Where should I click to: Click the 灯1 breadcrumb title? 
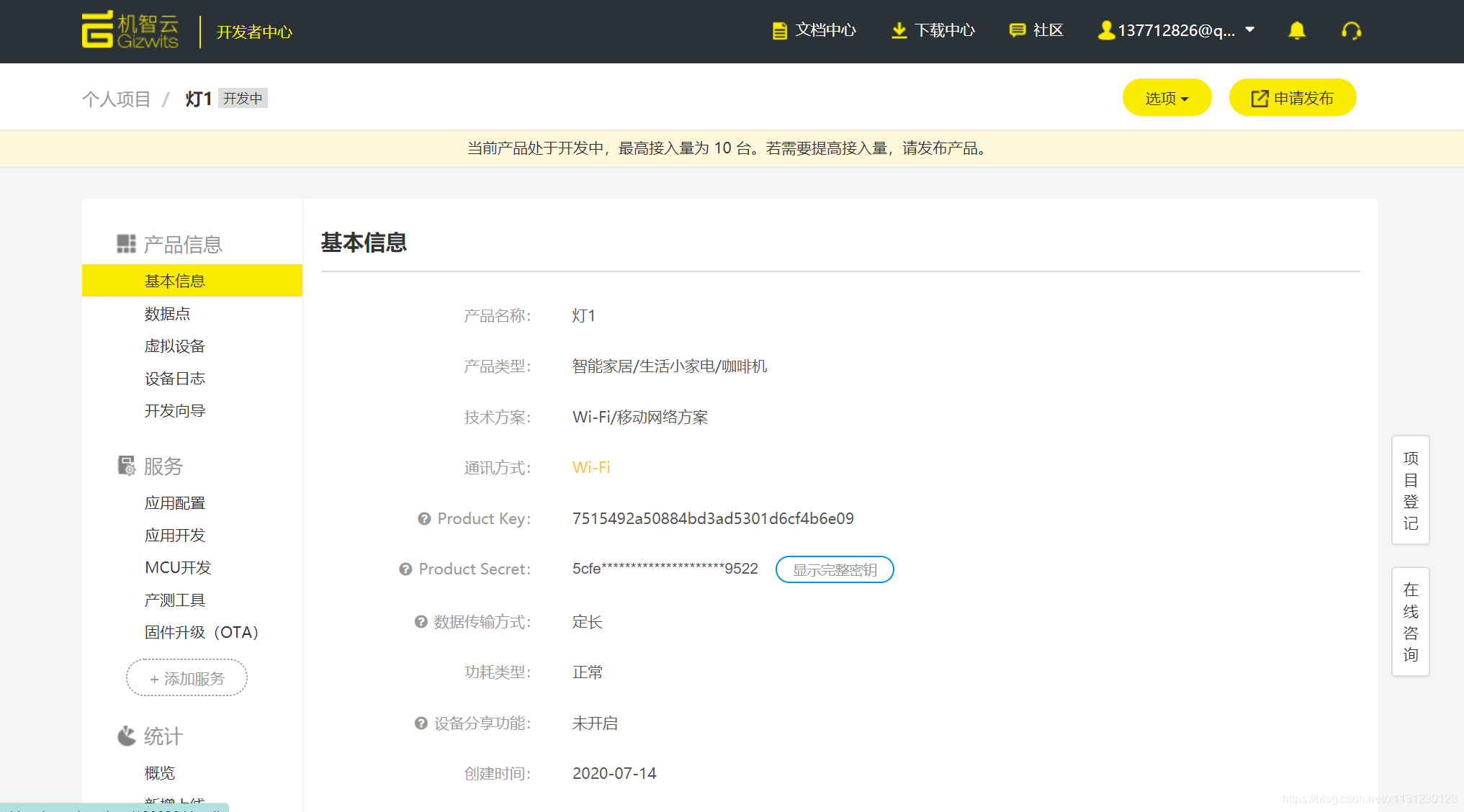pyautogui.click(x=198, y=99)
